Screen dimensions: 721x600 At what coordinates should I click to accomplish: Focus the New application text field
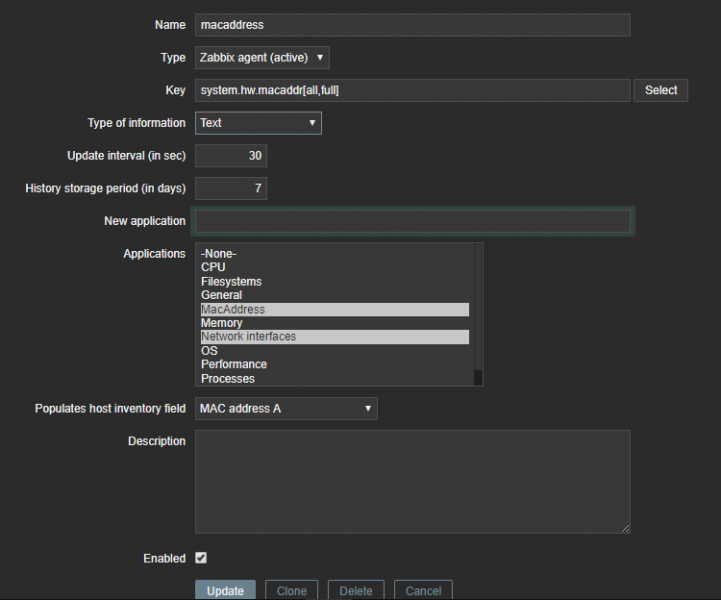pos(412,221)
